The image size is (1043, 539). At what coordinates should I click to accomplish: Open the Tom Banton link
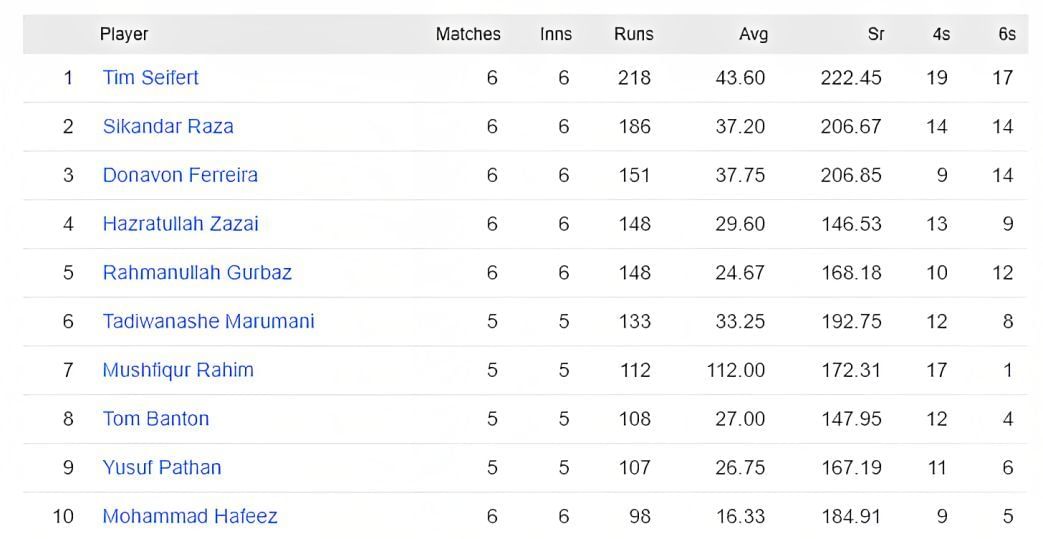tap(156, 419)
